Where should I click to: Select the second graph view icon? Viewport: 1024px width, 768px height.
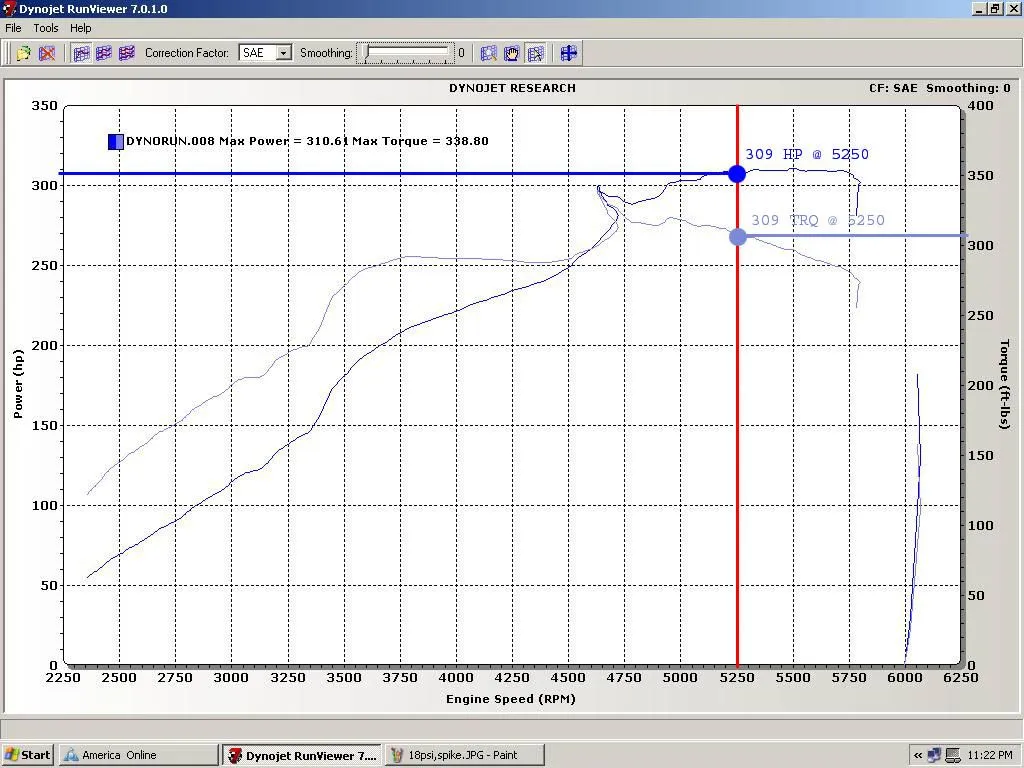(104, 53)
